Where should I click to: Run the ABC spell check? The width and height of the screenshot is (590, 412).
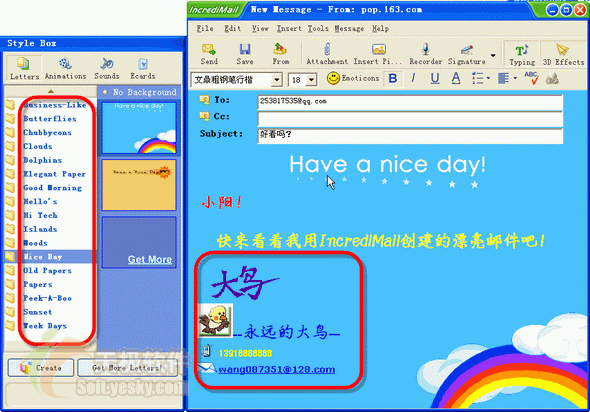(x=531, y=78)
